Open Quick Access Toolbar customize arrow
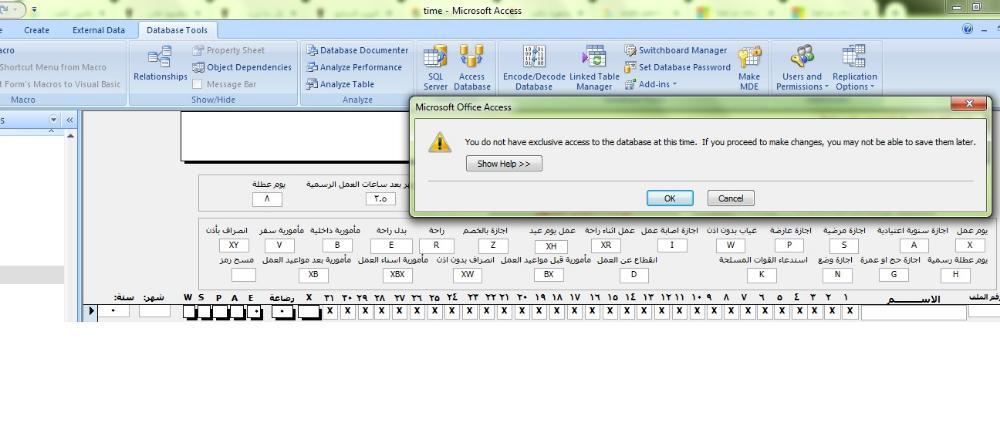Viewport: 1000px width, 430px height. click(34, 10)
